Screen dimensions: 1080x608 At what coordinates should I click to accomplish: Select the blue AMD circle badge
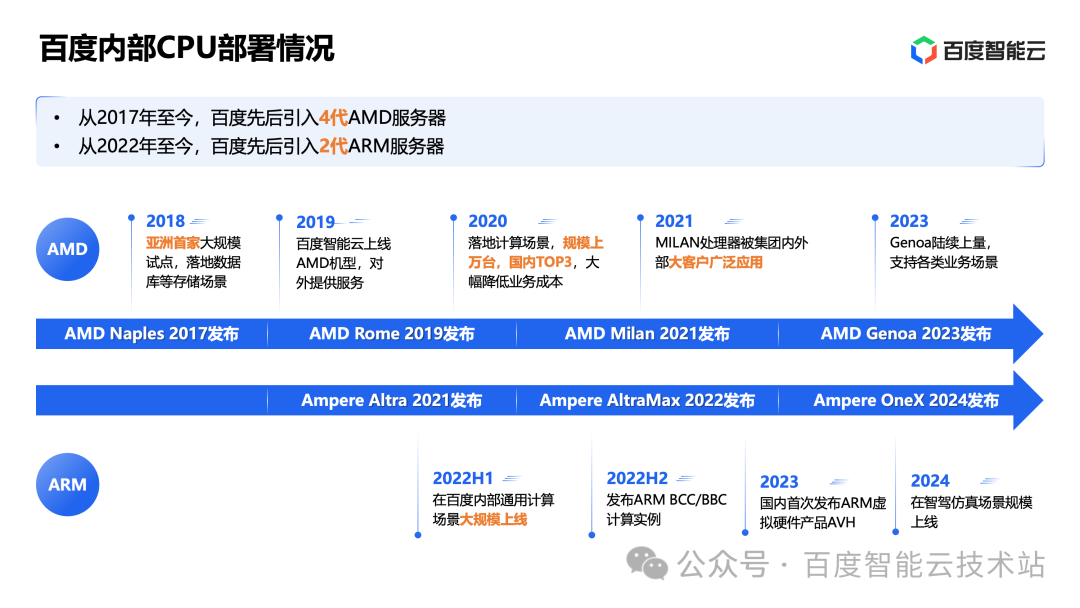[x=68, y=249]
